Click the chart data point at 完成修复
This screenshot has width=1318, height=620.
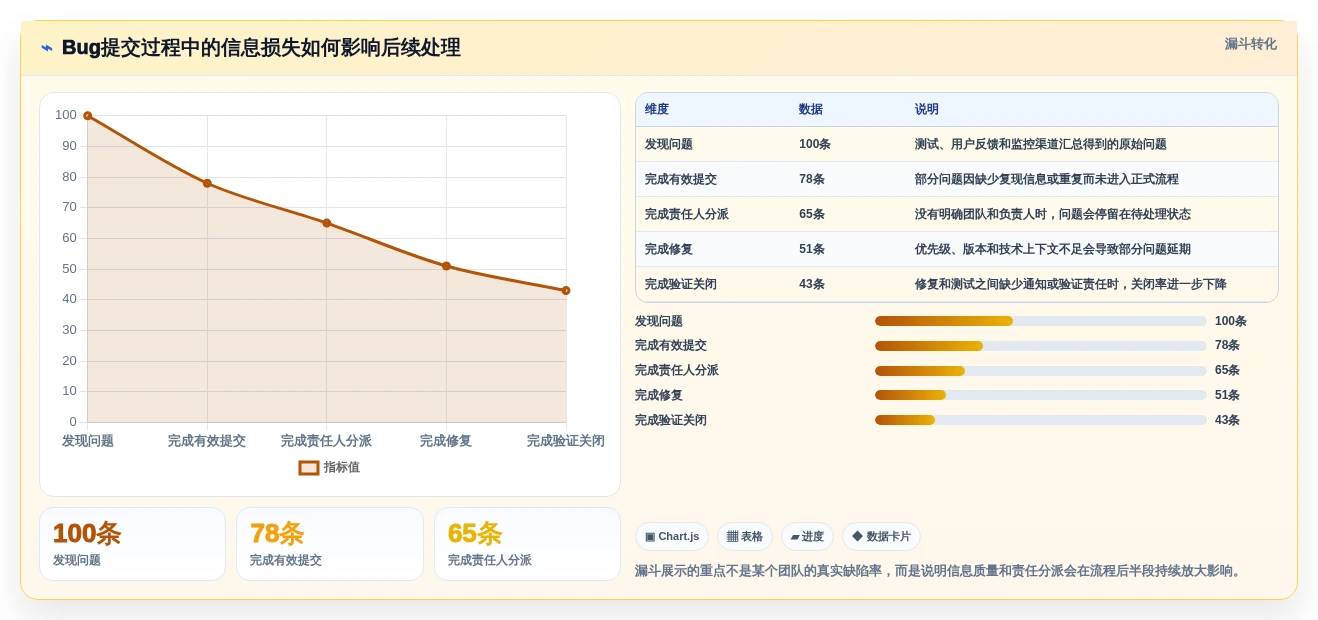point(446,266)
